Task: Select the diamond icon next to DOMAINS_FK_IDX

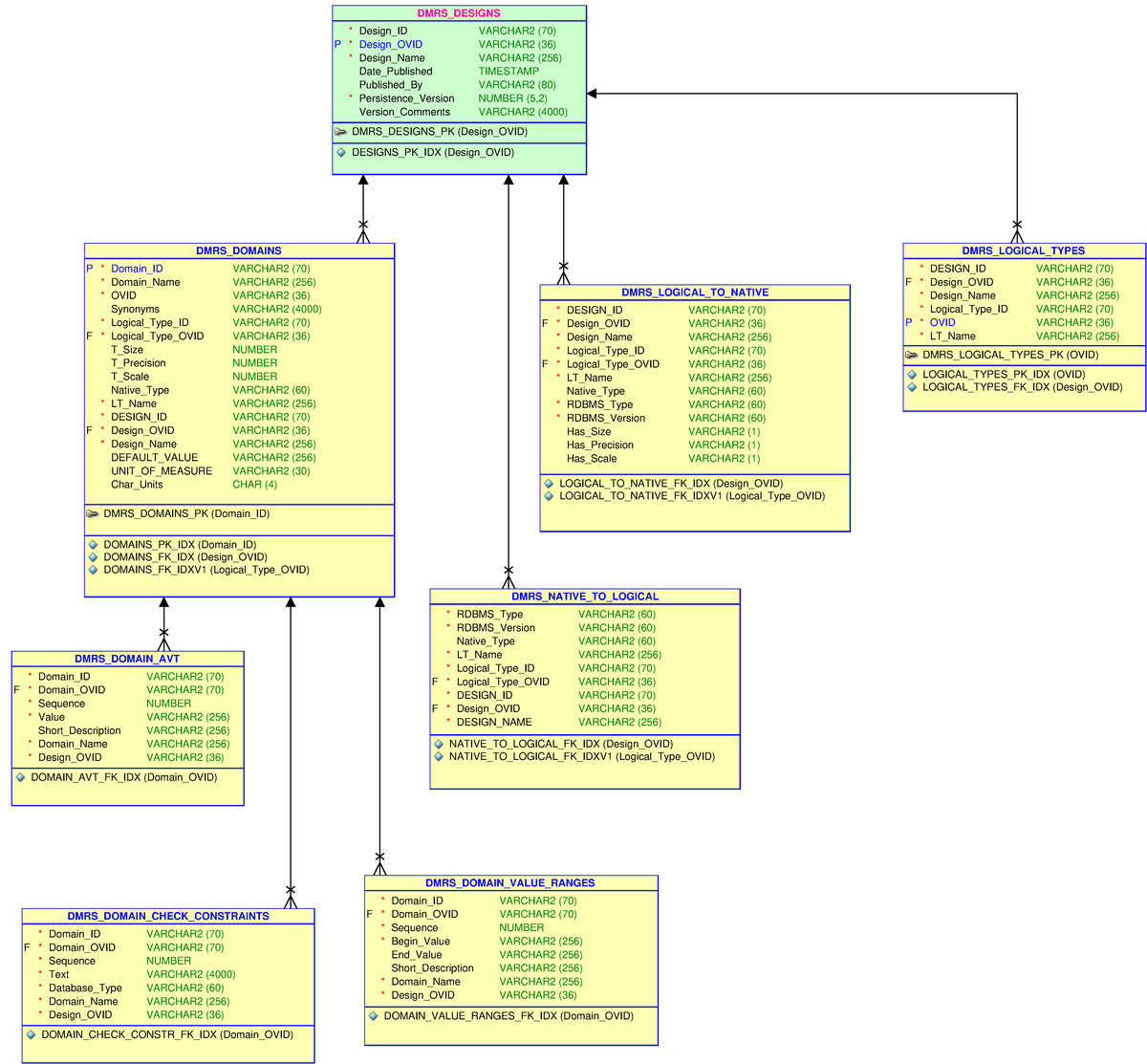Action: 93,556
